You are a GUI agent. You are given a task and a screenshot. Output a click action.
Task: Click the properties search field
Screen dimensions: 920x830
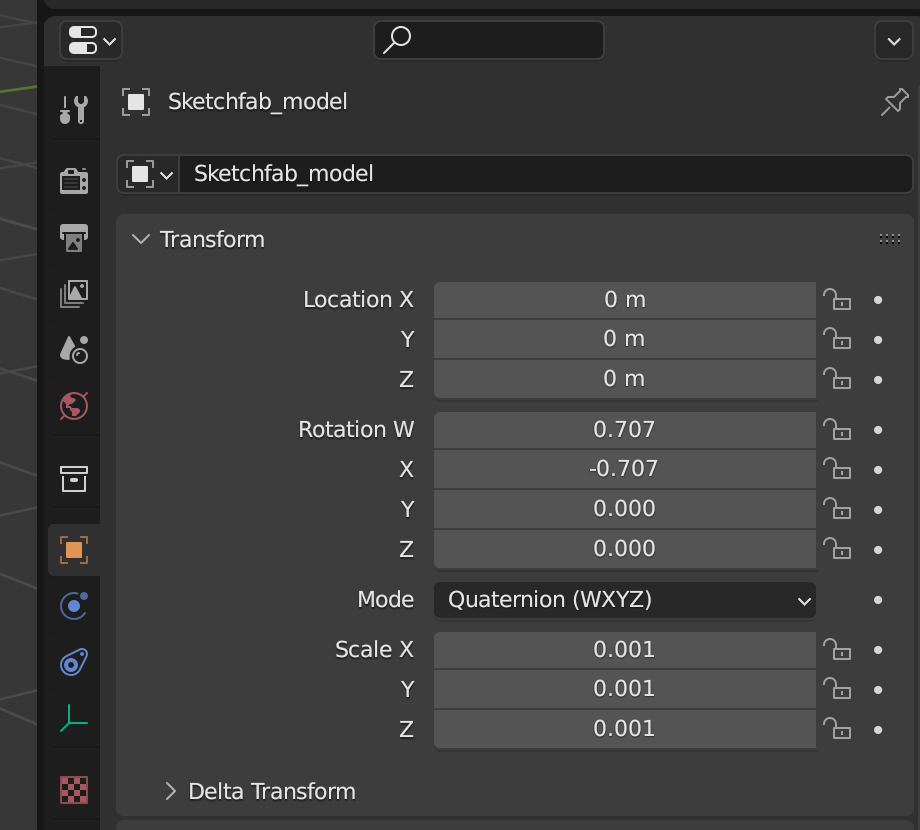point(489,40)
